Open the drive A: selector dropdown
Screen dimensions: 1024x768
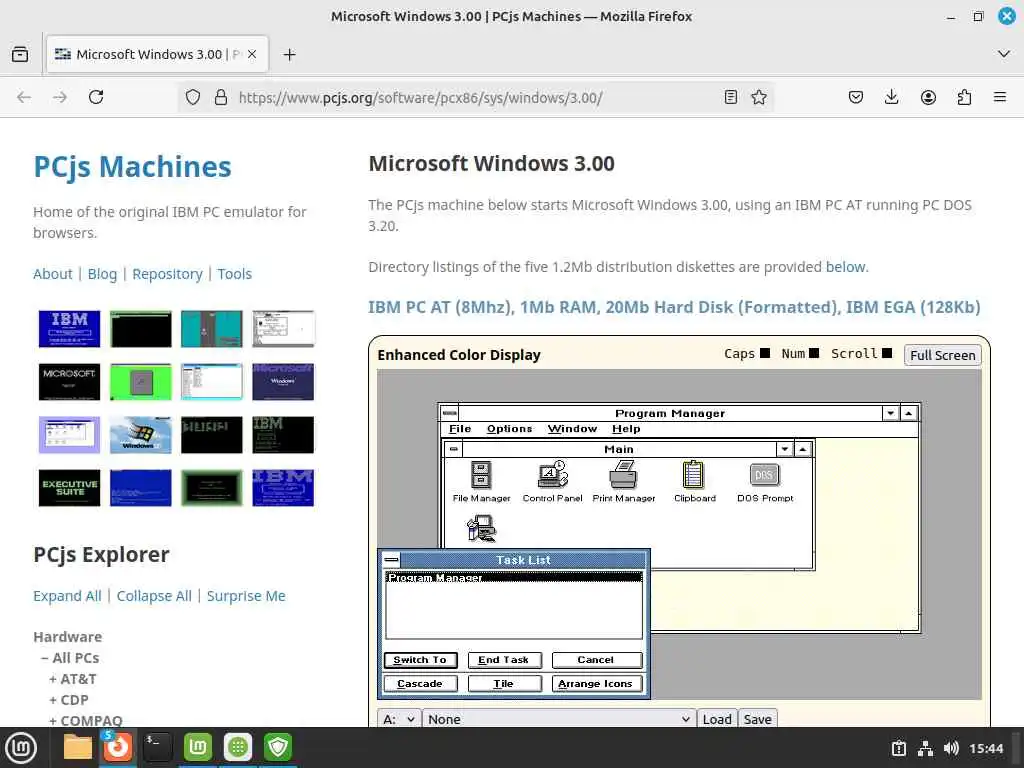pyautogui.click(x=399, y=719)
